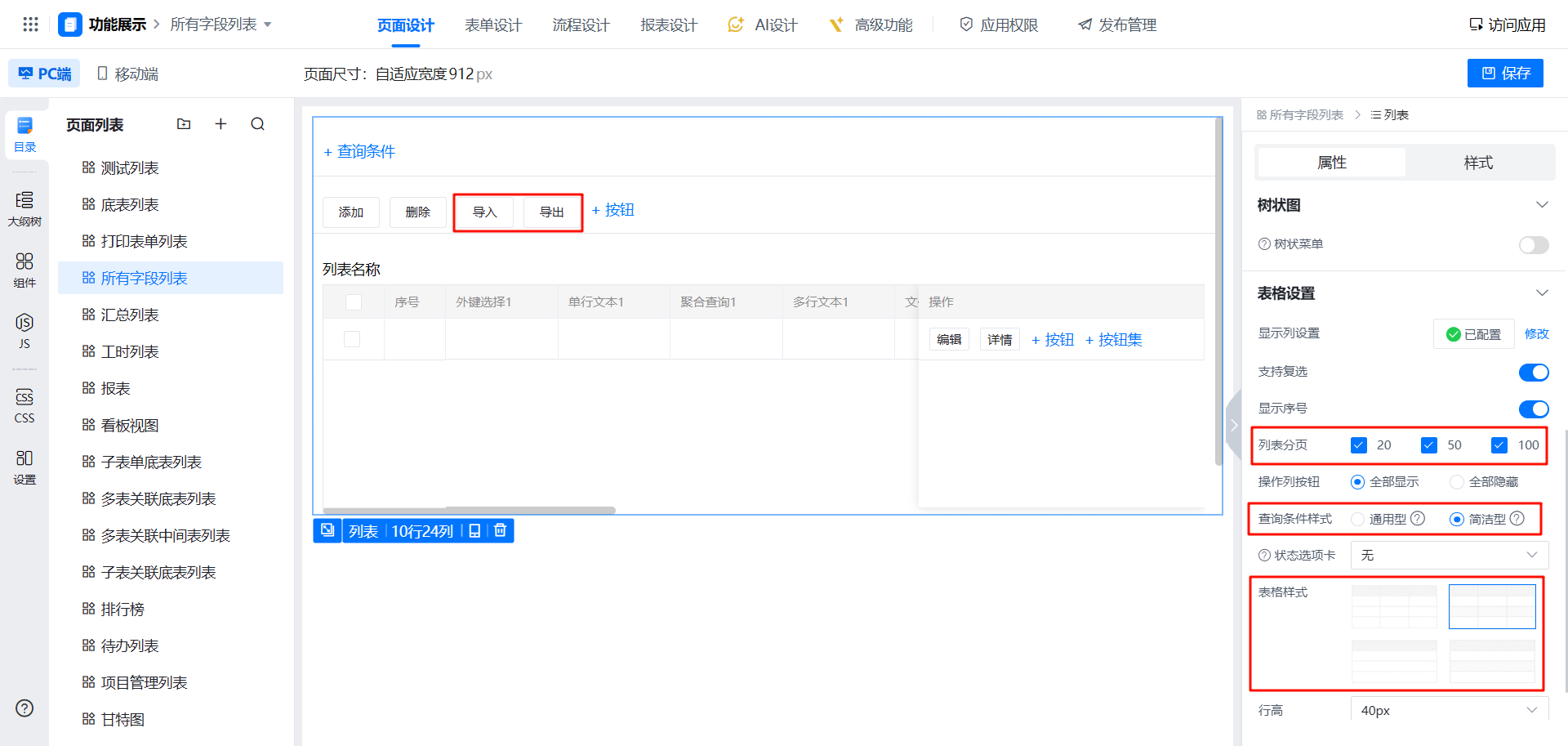Uncheck the 50 pagination checkbox
The height and width of the screenshot is (746, 1568).
(1428, 445)
